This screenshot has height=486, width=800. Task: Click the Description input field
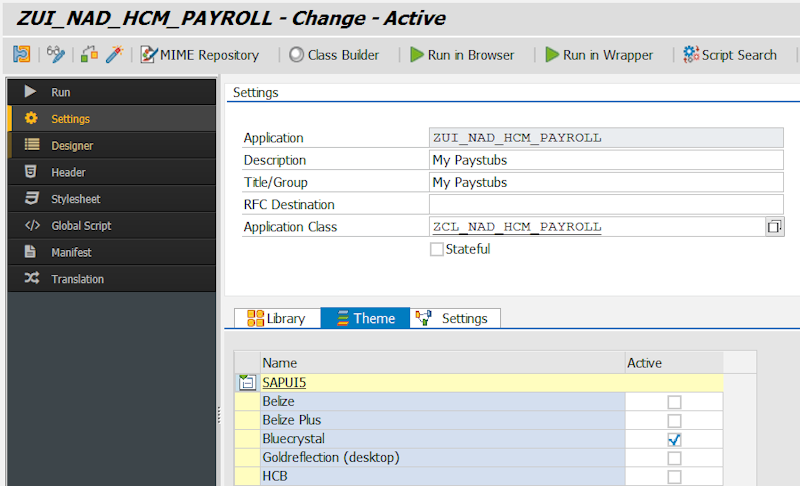606,160
